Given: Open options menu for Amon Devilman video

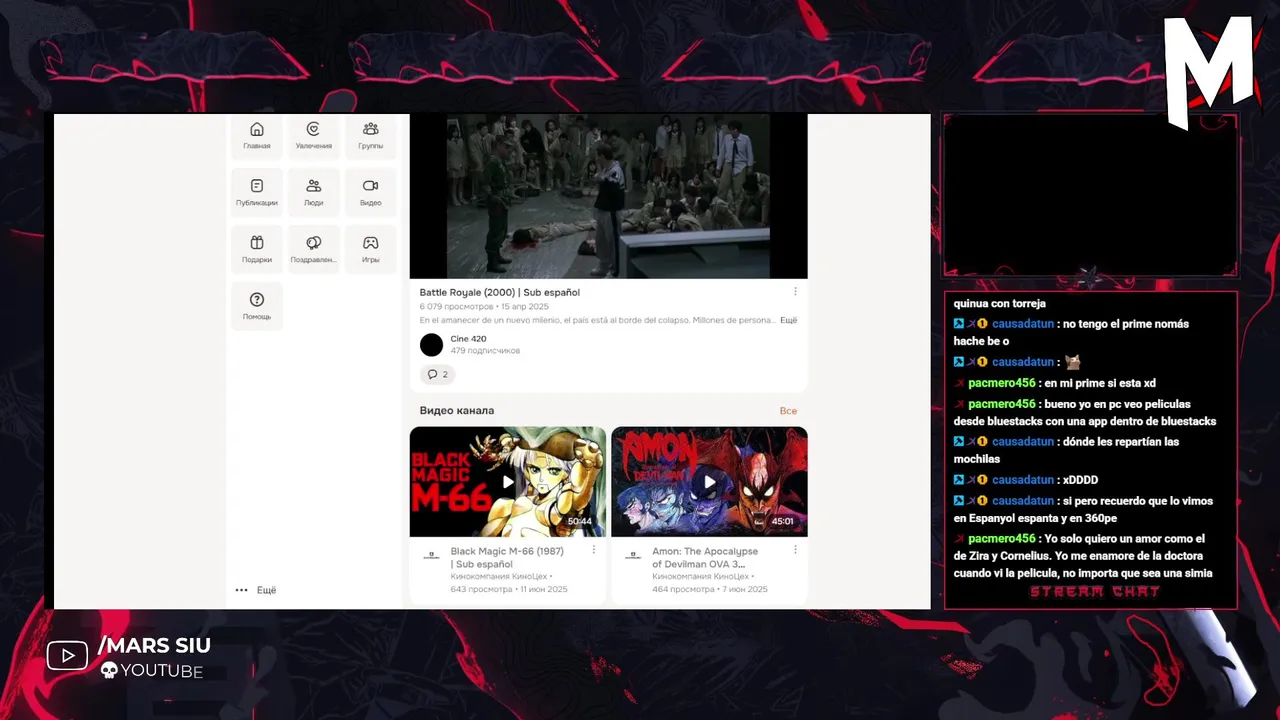Looking at the screenshot, I should click(x=795, y=550).
